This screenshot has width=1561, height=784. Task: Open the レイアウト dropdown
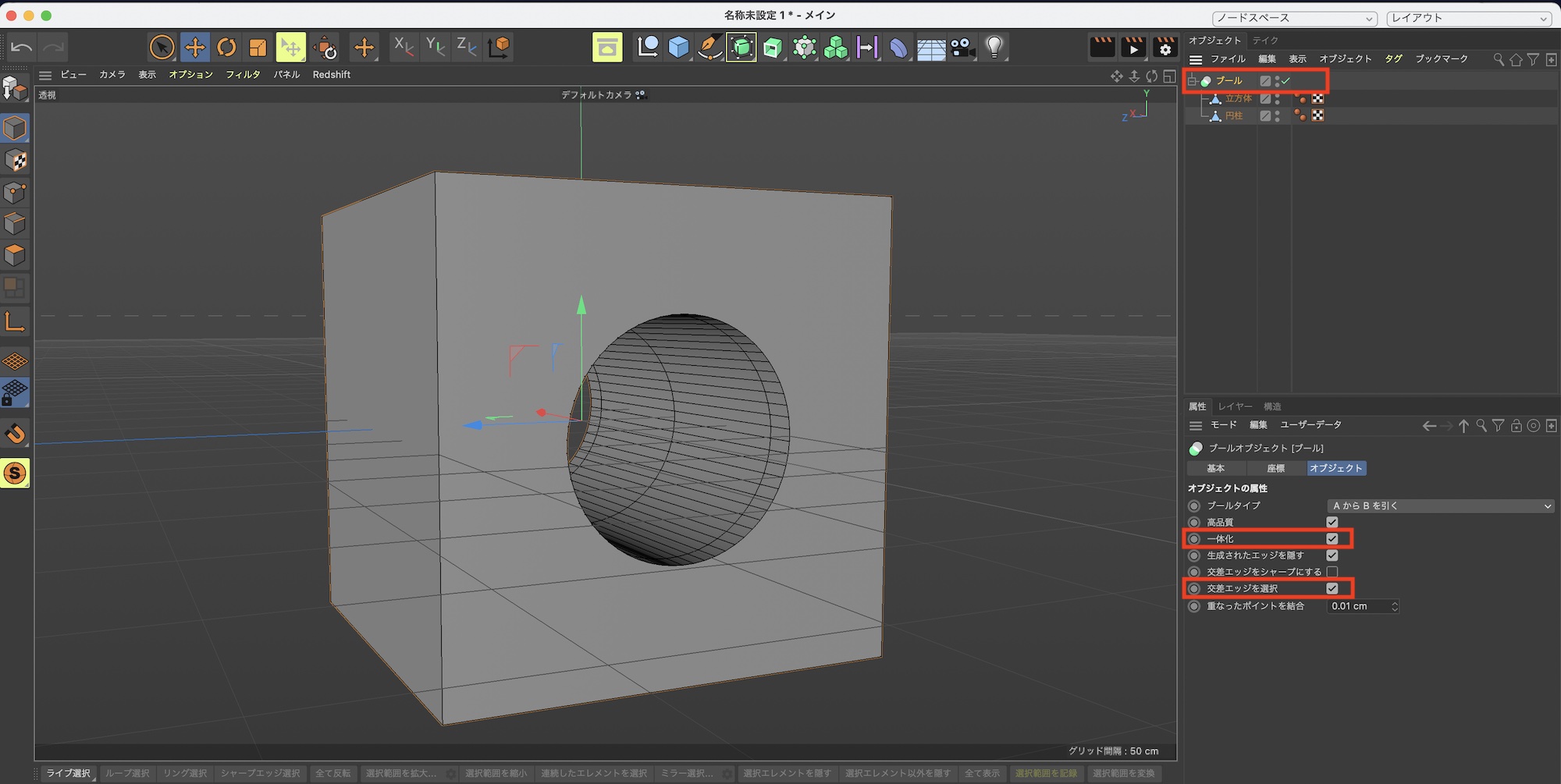pos(1470,18)
